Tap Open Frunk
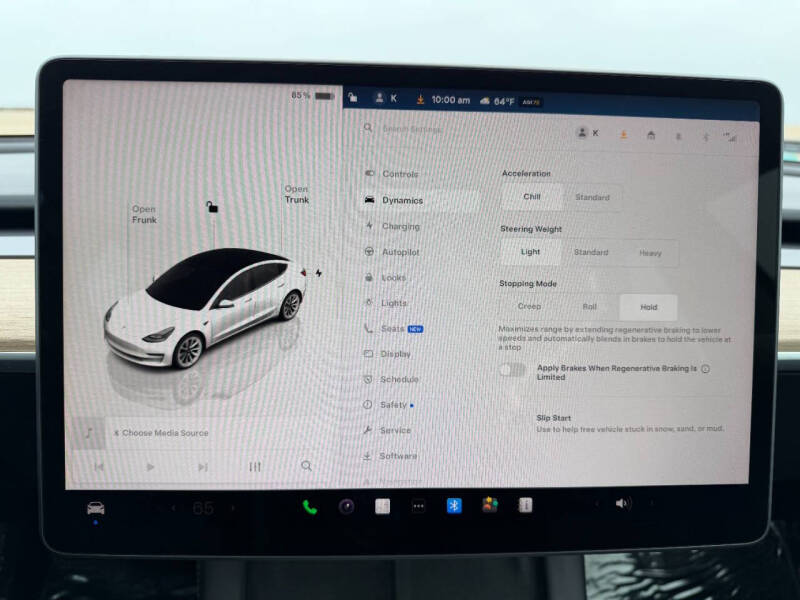800x600 pixels. (144, 214)
